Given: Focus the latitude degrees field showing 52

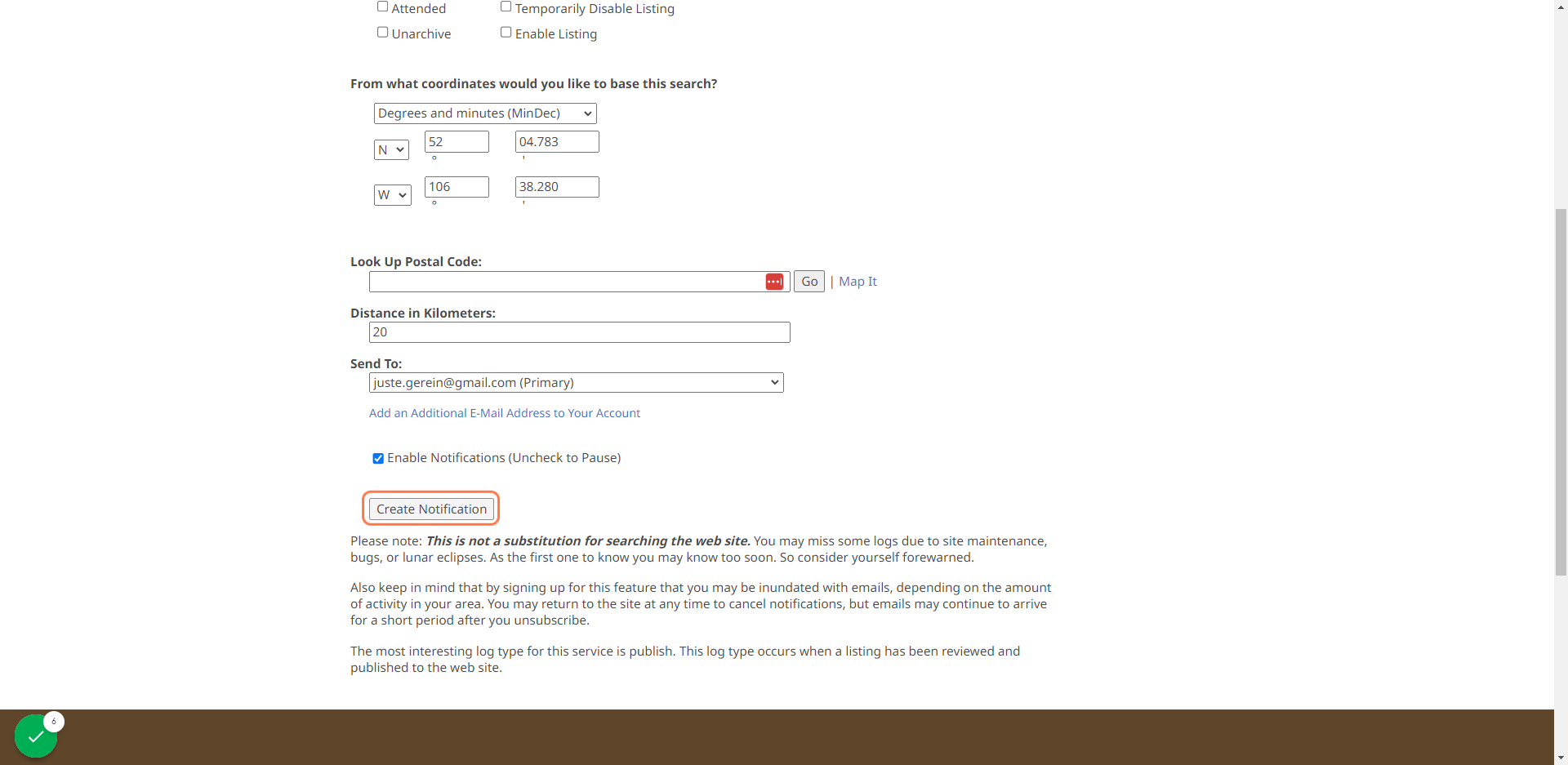Looking at the screenshot, I should click(x=457, y=142).
